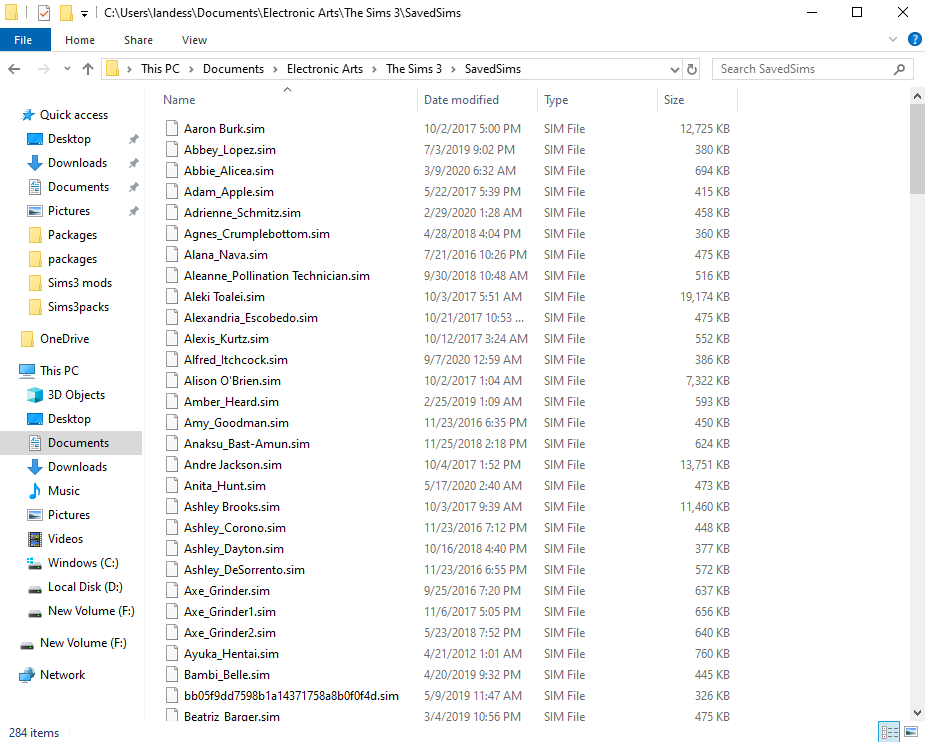Click the search magnifier icon
Screen dimensions: 925x742
click(x=899, y=69)
